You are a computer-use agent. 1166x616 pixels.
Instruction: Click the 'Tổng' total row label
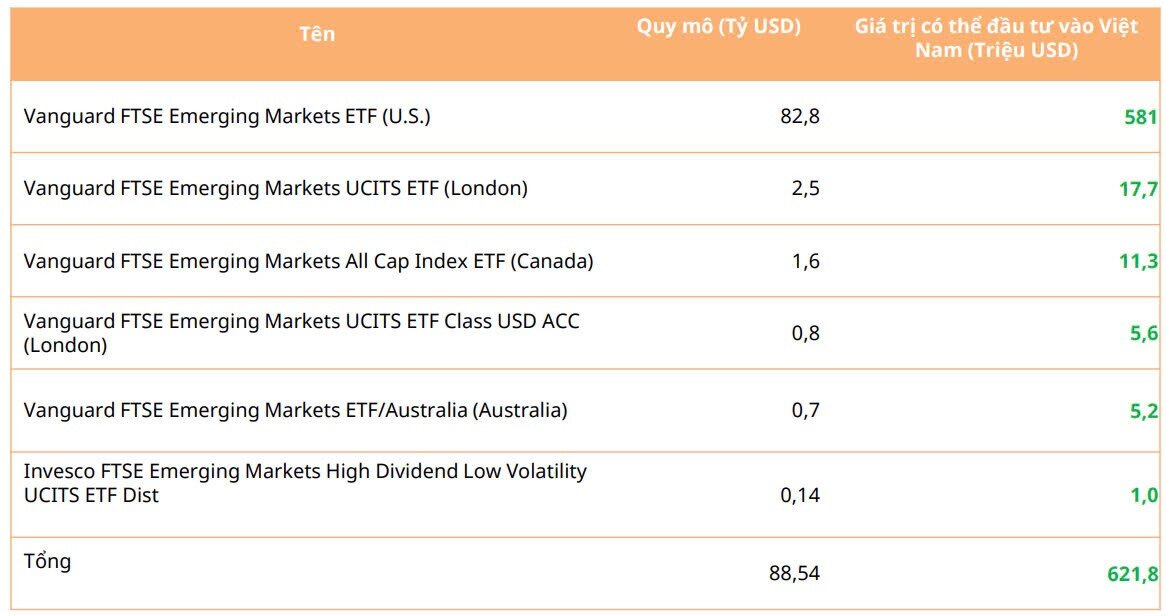coord(48,562)
